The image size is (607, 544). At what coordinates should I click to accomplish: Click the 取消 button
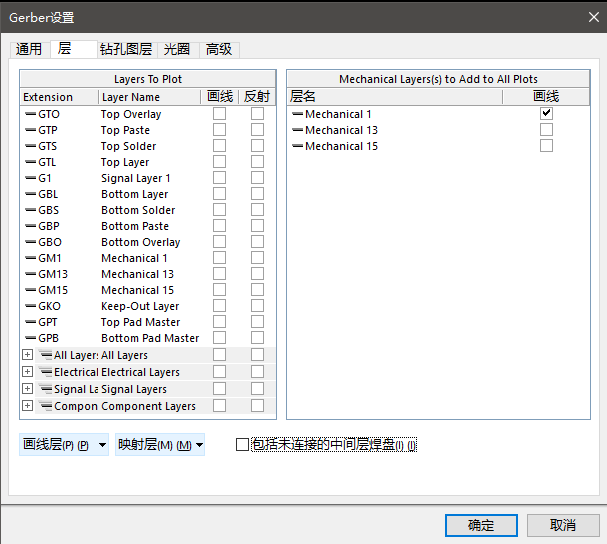point(563,525)
